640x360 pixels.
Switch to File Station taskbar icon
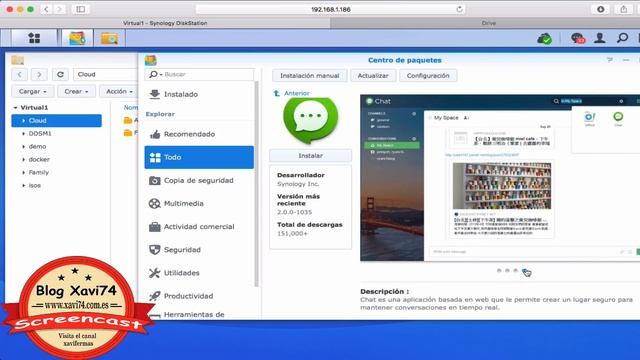(x=109, y=38)
